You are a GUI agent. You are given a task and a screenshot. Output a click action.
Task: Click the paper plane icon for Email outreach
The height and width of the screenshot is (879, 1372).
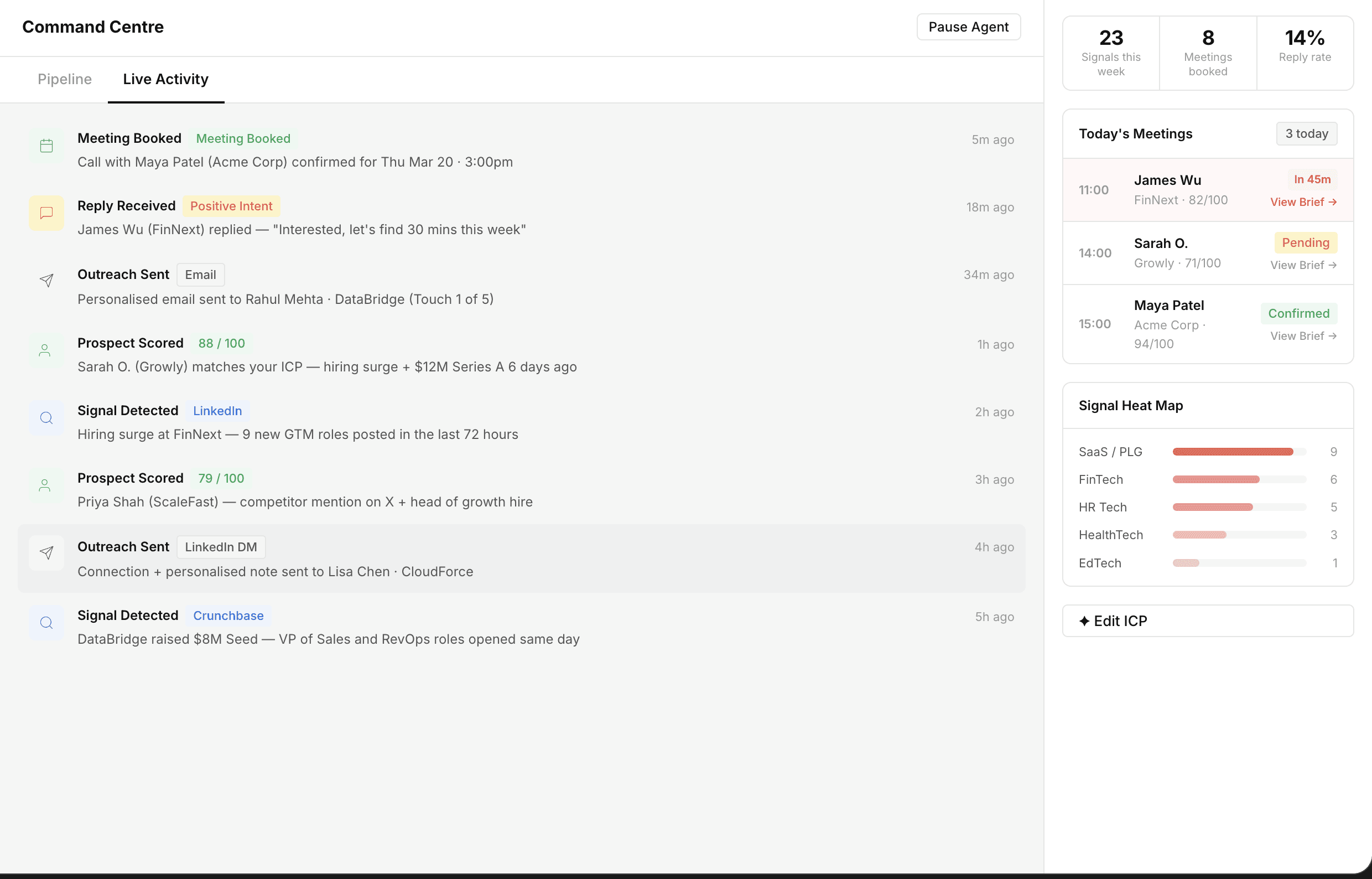(x=46, y=280)
